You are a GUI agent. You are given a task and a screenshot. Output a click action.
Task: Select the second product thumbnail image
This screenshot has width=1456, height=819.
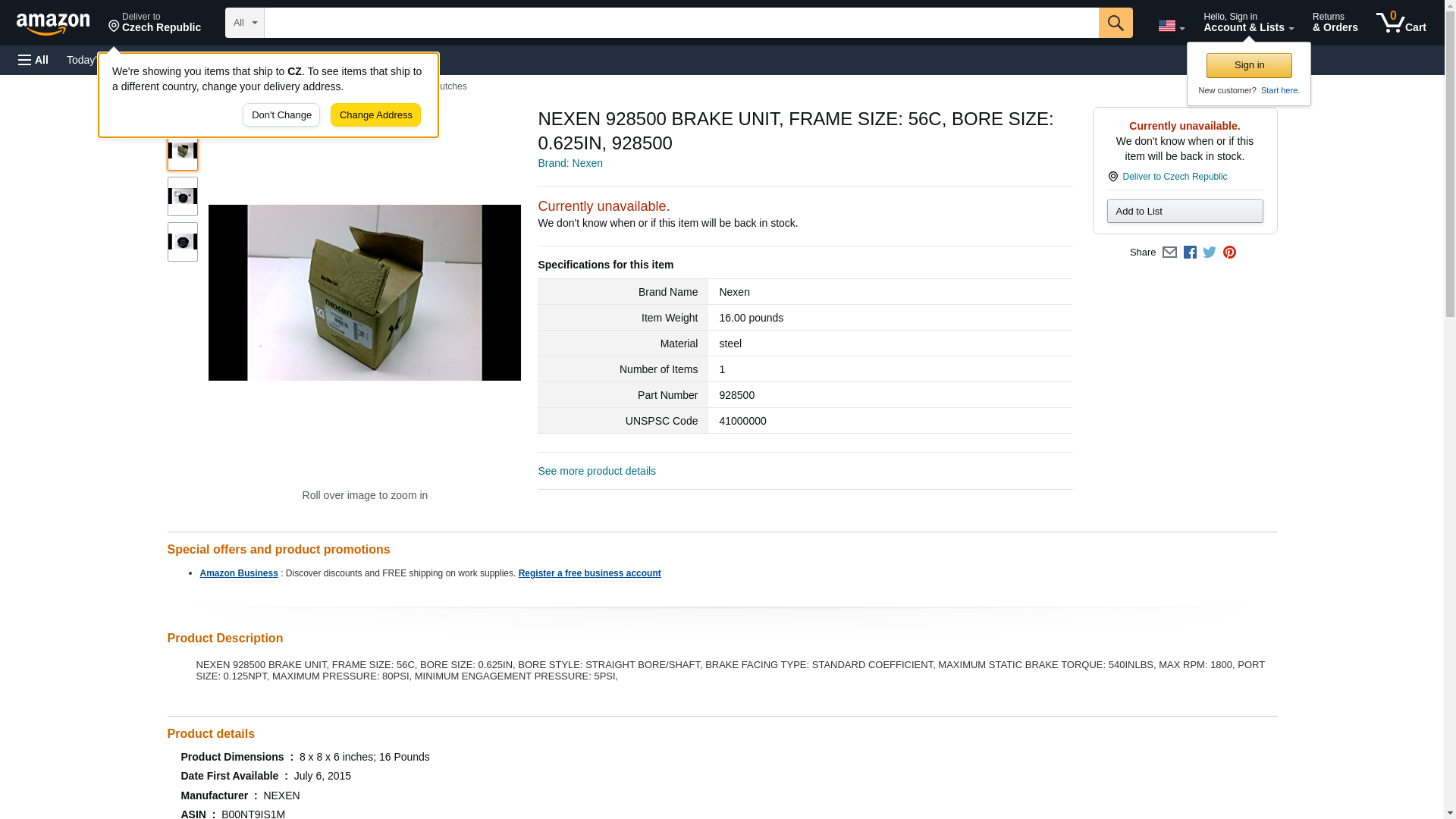pyautogui.click(x=183, y=196)
